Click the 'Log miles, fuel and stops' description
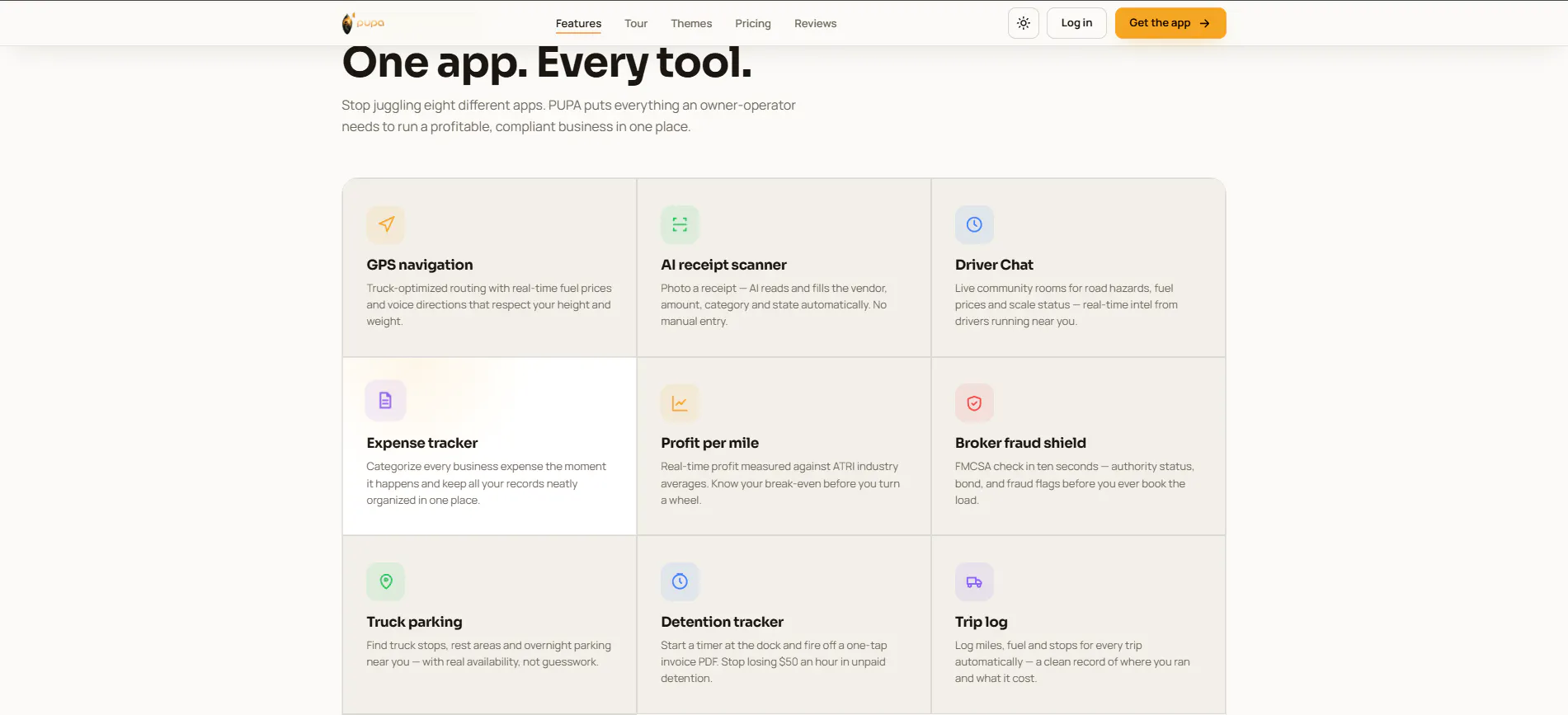The width and height of the screenshot is (1568, 715). pyautogui.click(x=1072, y=661)
